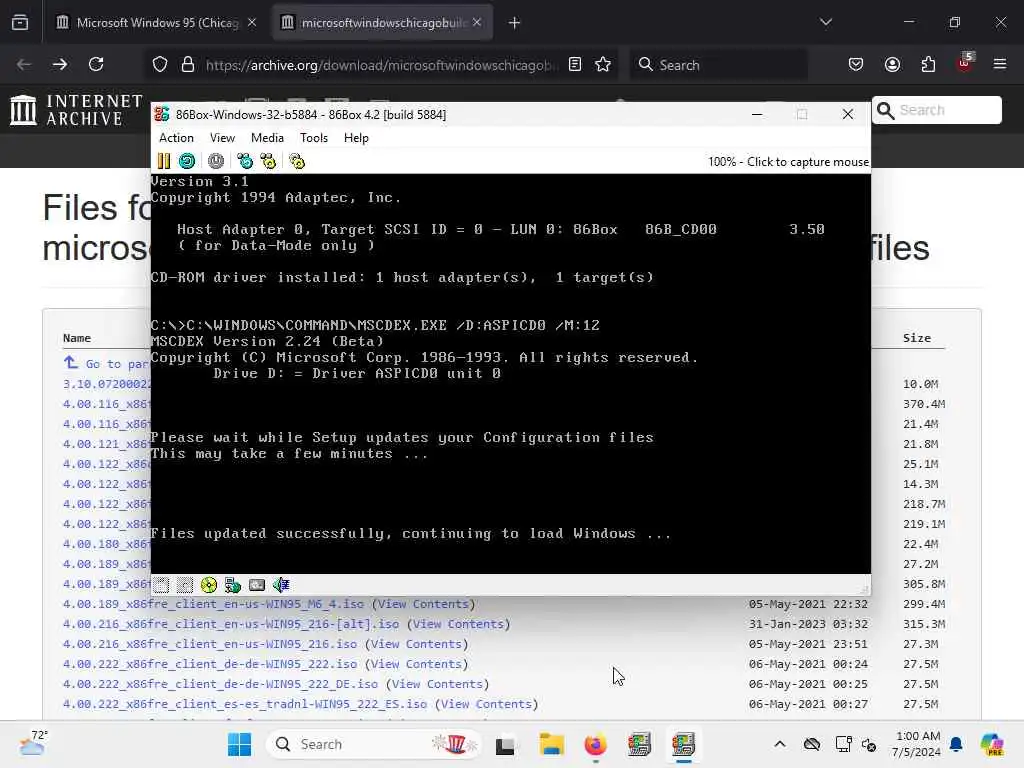Open 4.00.222_x86fre_client_de-de-WIN95_222_DE.iso link
The image size is (1024, 768).
tap(220, 684)
